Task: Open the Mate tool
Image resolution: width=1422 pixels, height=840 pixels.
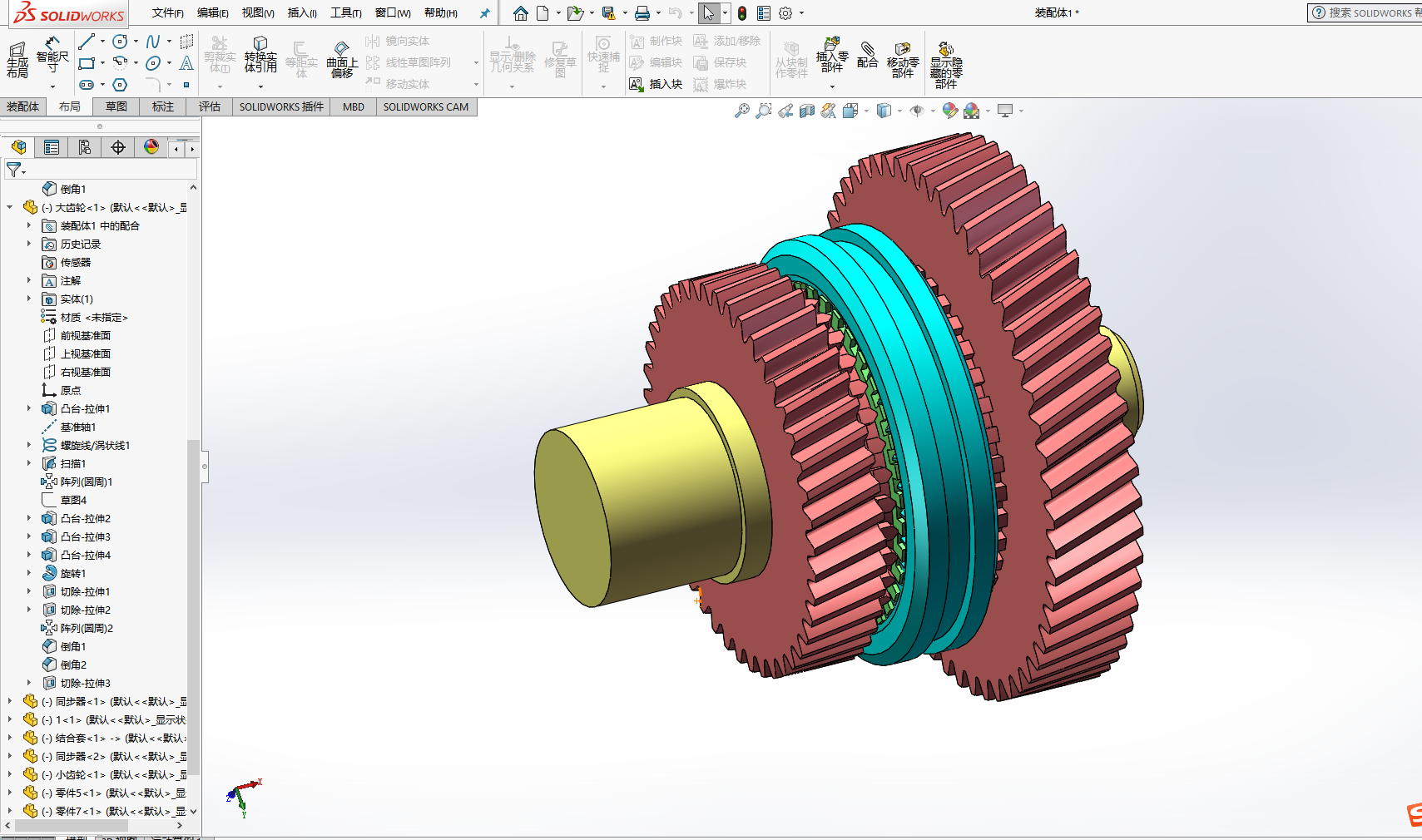Action: coord(867,54)
